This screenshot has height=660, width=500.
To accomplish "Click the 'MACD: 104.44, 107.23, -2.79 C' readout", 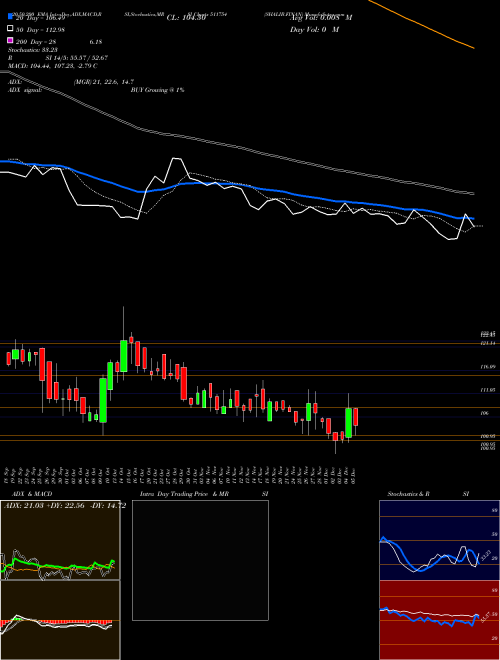I will 53,66.
